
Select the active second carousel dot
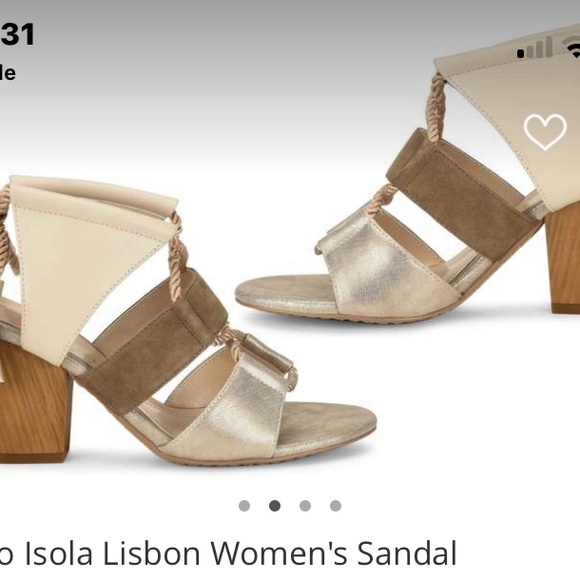click(274, 506)
